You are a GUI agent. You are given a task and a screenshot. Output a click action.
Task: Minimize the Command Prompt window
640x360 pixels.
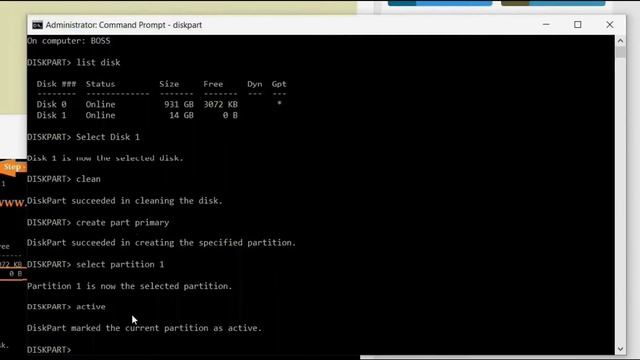click(x=546, y=24)
